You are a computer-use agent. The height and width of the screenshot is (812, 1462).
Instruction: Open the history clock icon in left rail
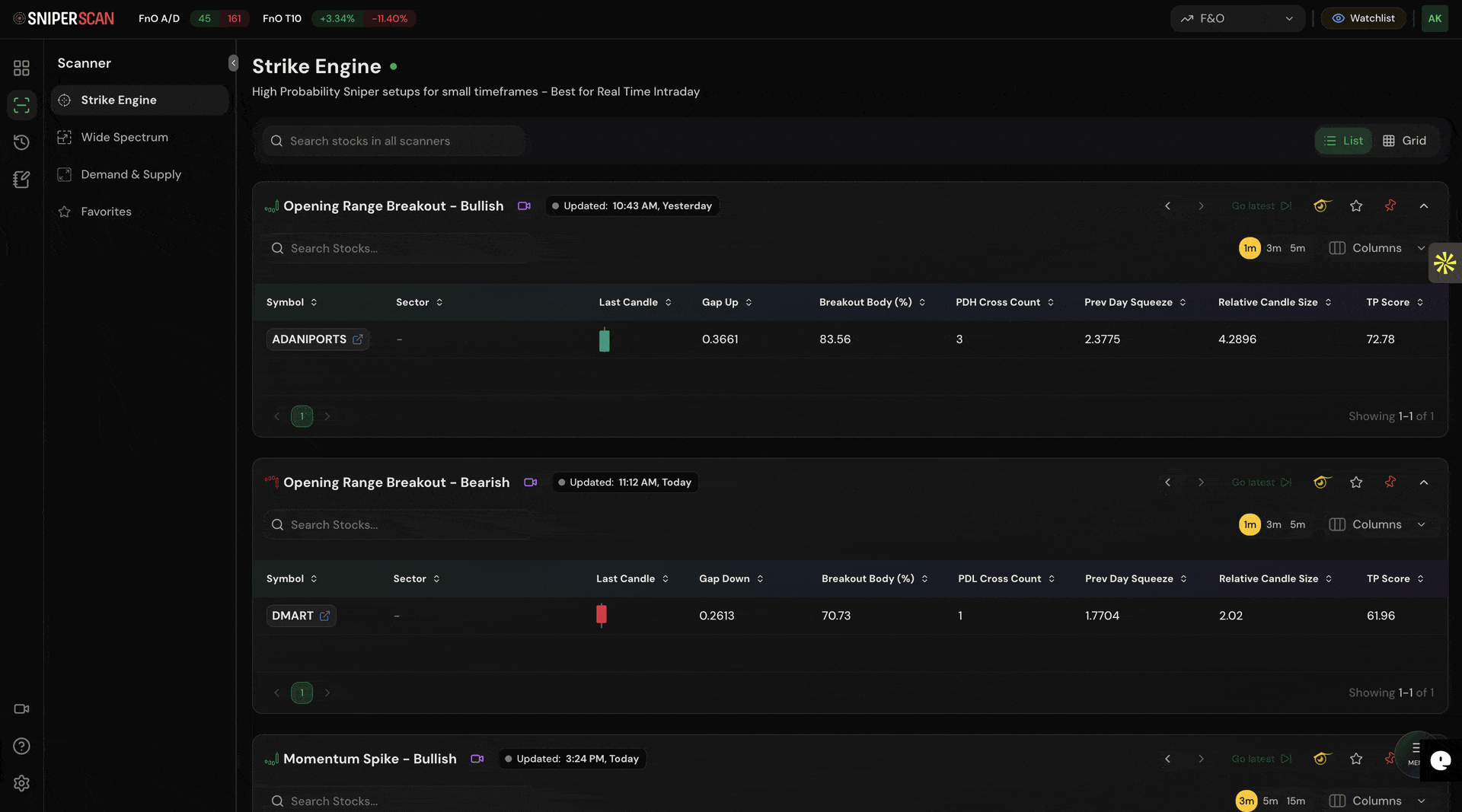(21, 142)
